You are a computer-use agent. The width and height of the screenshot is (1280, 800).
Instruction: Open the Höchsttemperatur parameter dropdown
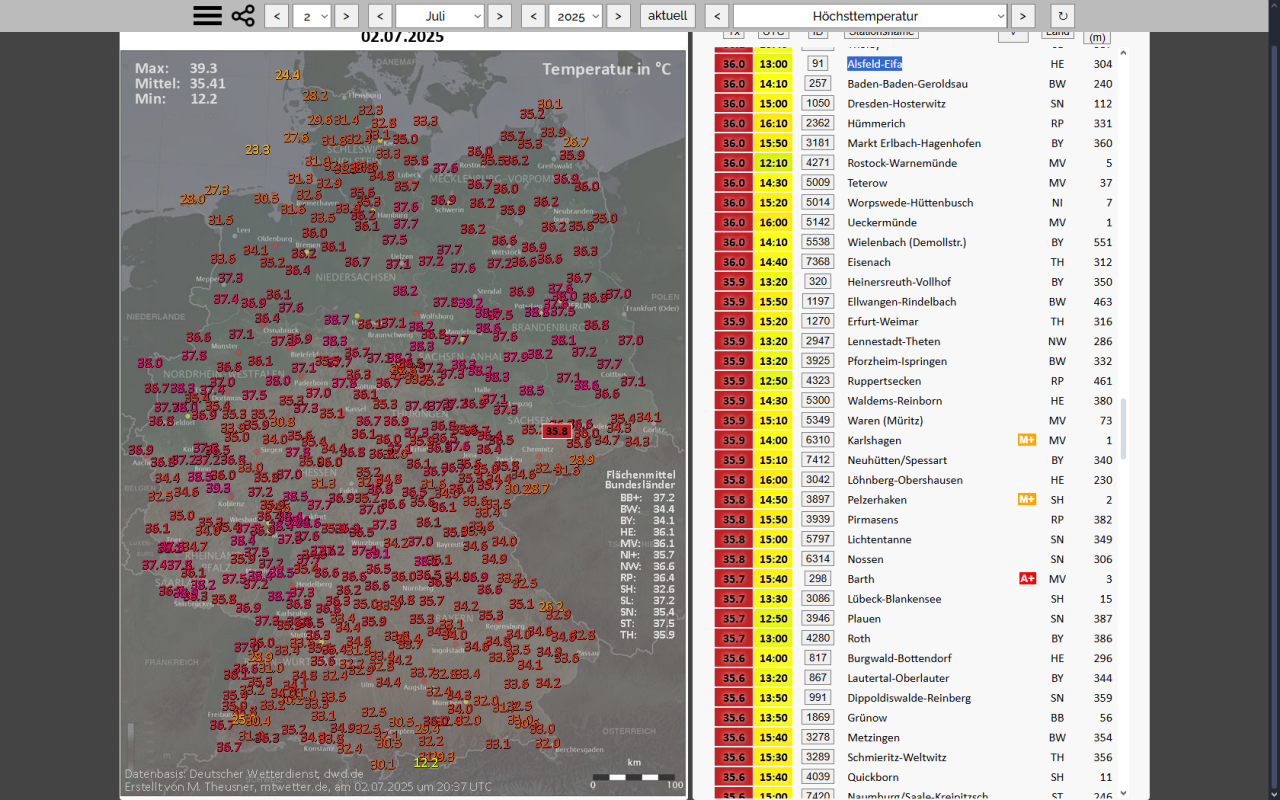point(870,16)
